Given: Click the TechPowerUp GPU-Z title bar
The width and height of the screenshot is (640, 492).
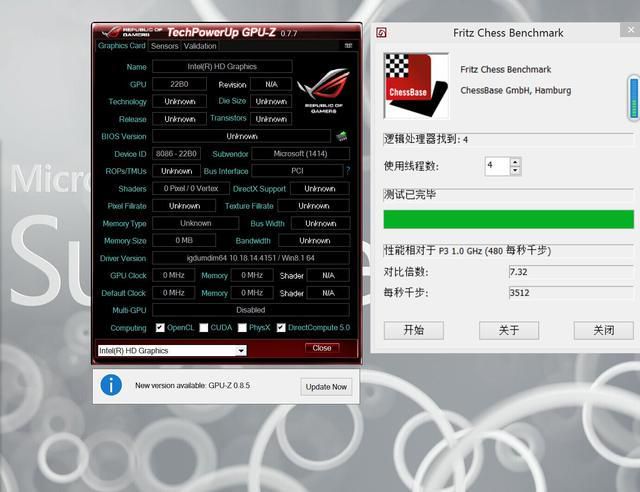Looking at the screenshot, I should [x=227, y=32].
